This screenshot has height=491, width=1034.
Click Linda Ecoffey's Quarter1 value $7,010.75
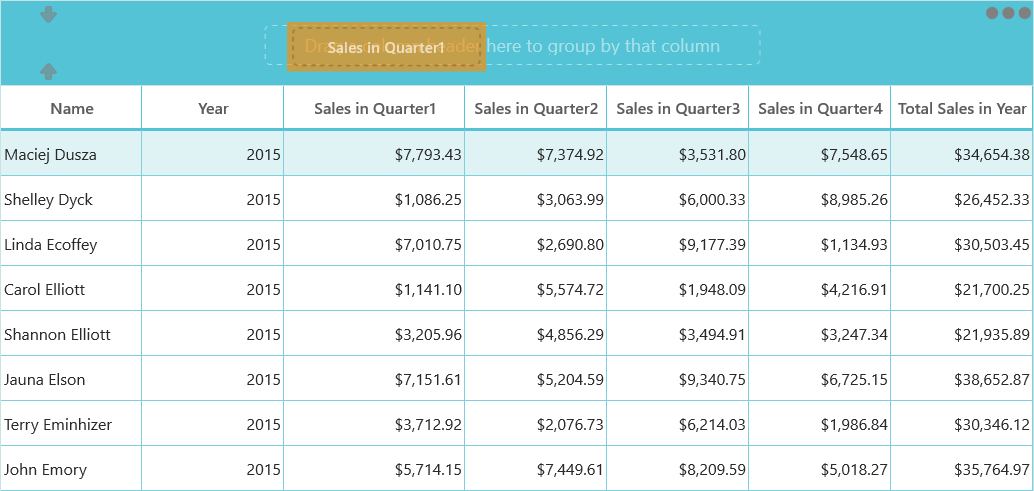pyautogui.click(x=375, y=245)
